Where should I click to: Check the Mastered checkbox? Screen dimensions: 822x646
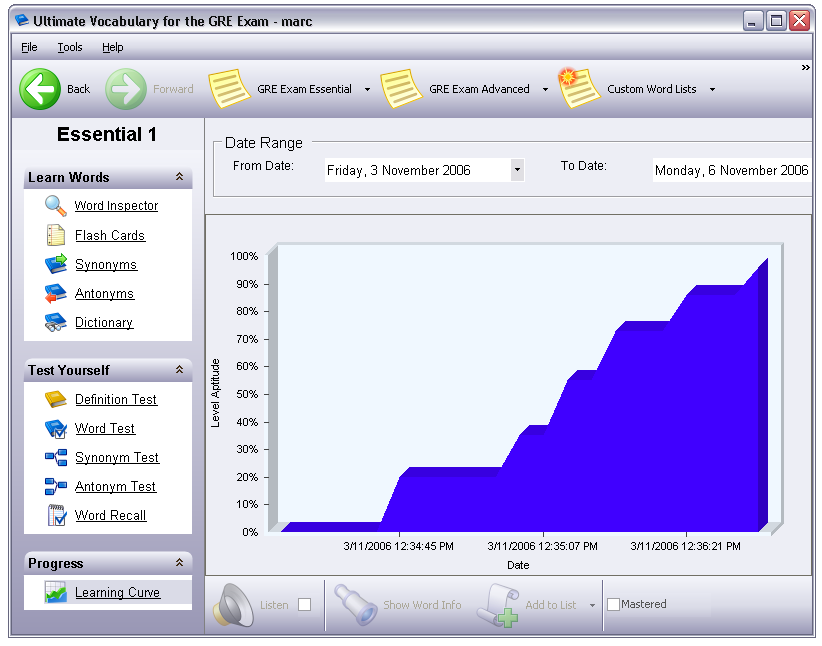[x=613, y=605]
